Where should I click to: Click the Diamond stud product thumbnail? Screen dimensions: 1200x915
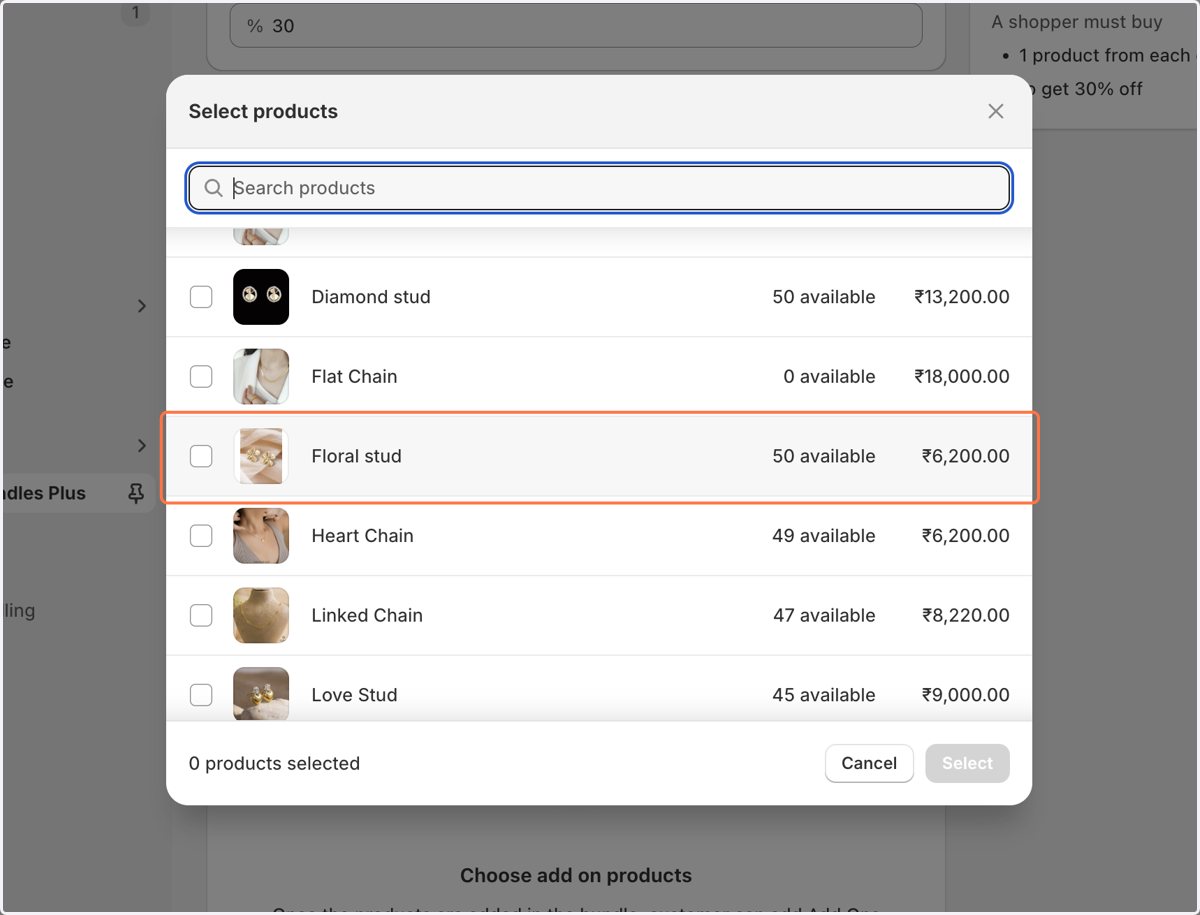(x=261, y=297)
